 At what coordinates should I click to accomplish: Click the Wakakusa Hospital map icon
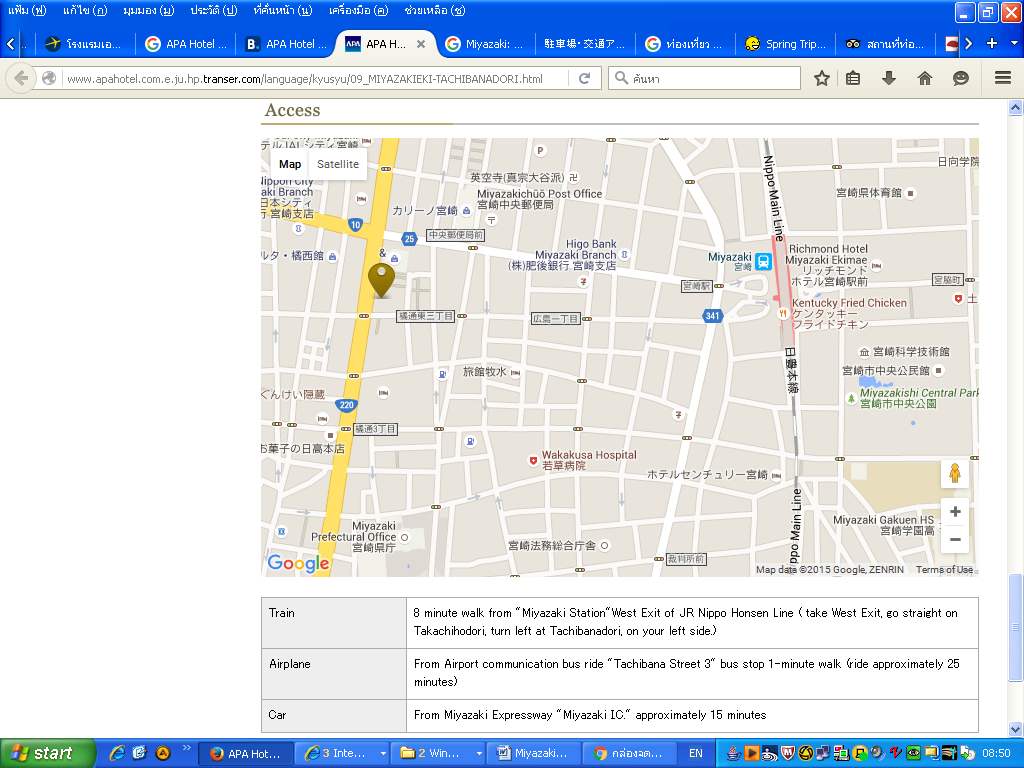(533, 460)
